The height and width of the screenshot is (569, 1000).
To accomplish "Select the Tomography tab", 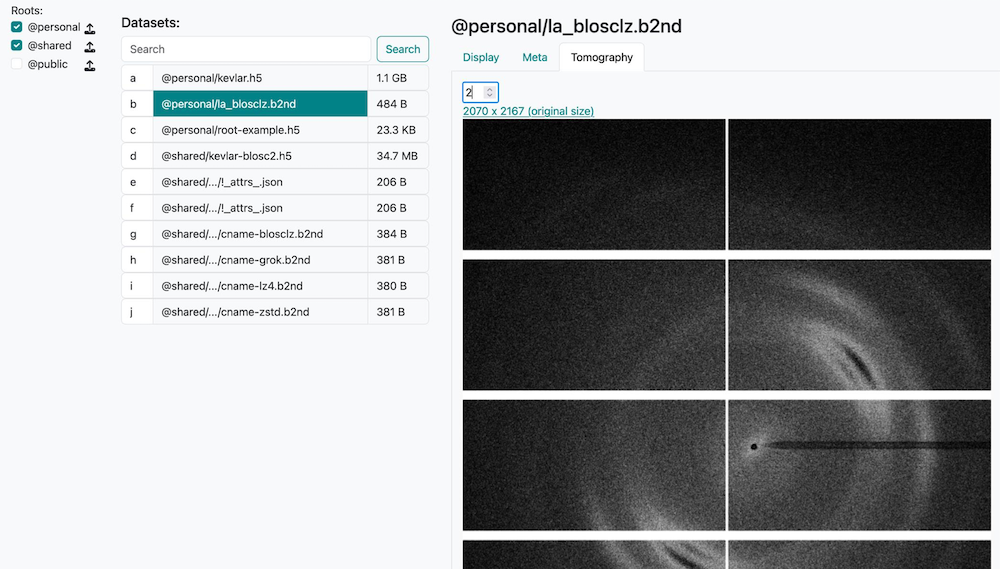I will [601, 57].
